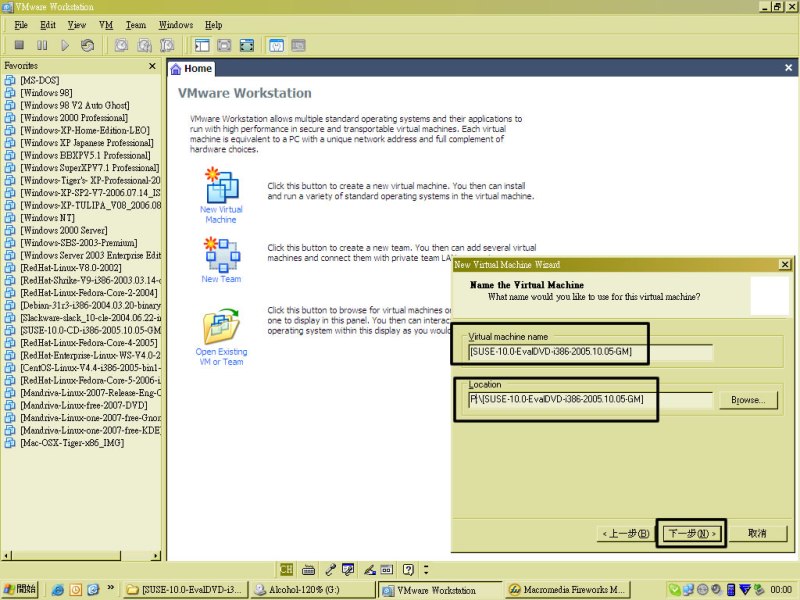
Task: Select [Windows NT] in Favorites
Action: click(47, 218)
